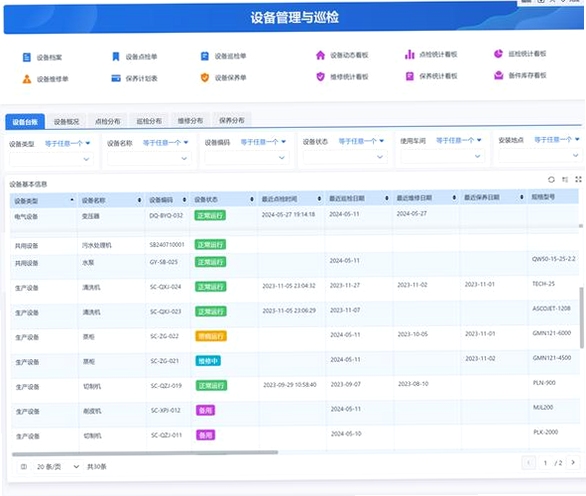586x496 pixels.
Task: Open 备件库存看板 via its inbox icon
Action: 499,76
